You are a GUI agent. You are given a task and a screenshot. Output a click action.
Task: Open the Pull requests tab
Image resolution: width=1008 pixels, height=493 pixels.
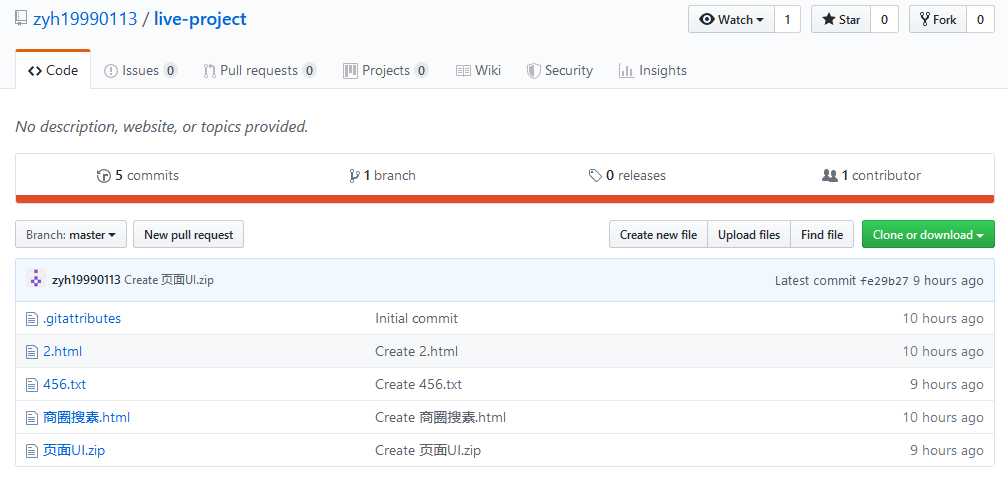click(259, 71)
